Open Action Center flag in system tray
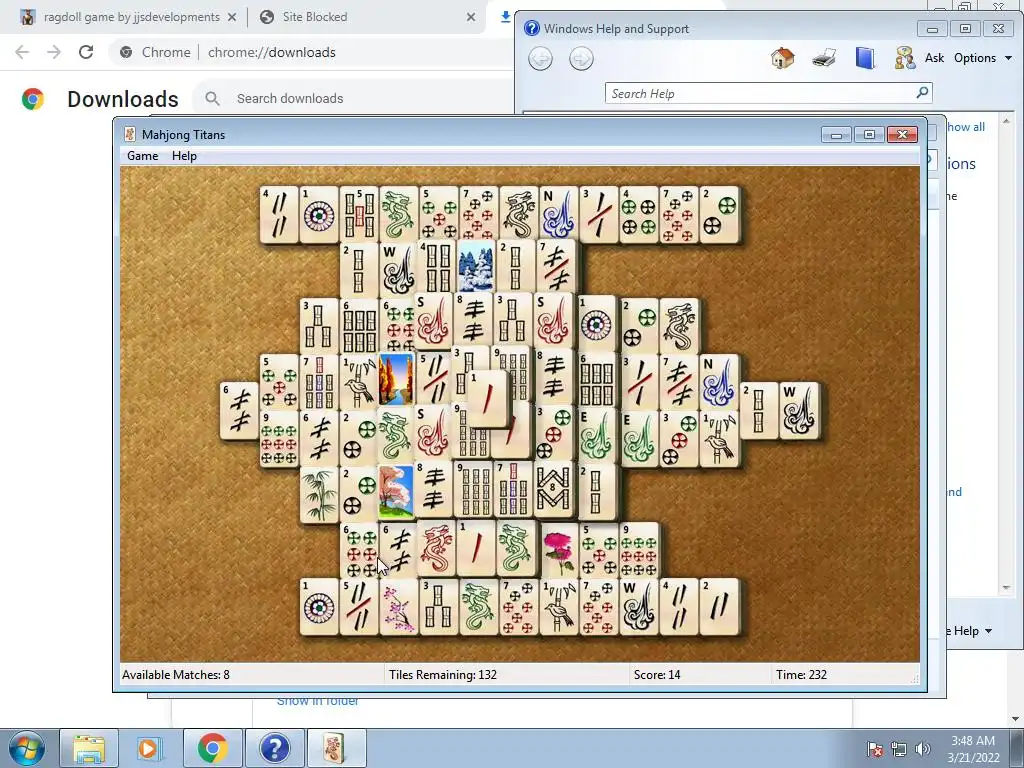 coord(875,749)
